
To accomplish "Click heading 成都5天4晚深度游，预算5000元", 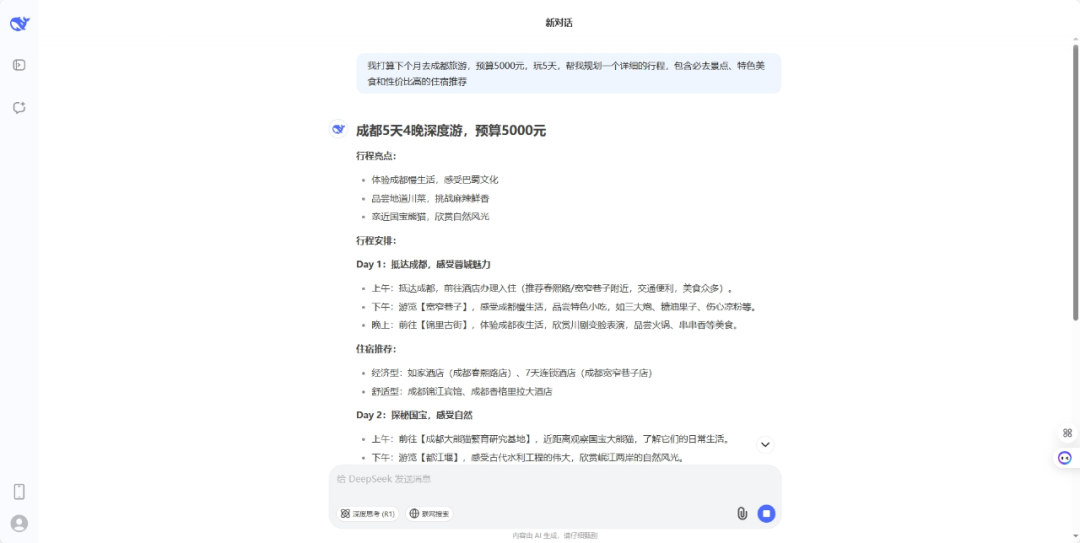I will (450, 130).
